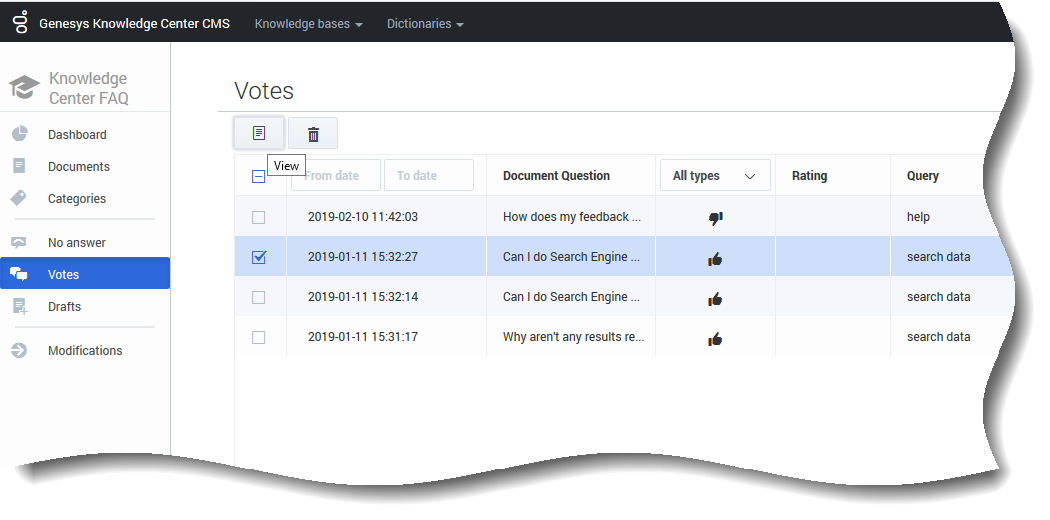Screen dimensions: 1050x520
Task: Select the checkbox for the 15:31:17 vote
Action: pyautogui.click(x=259, y=337)
